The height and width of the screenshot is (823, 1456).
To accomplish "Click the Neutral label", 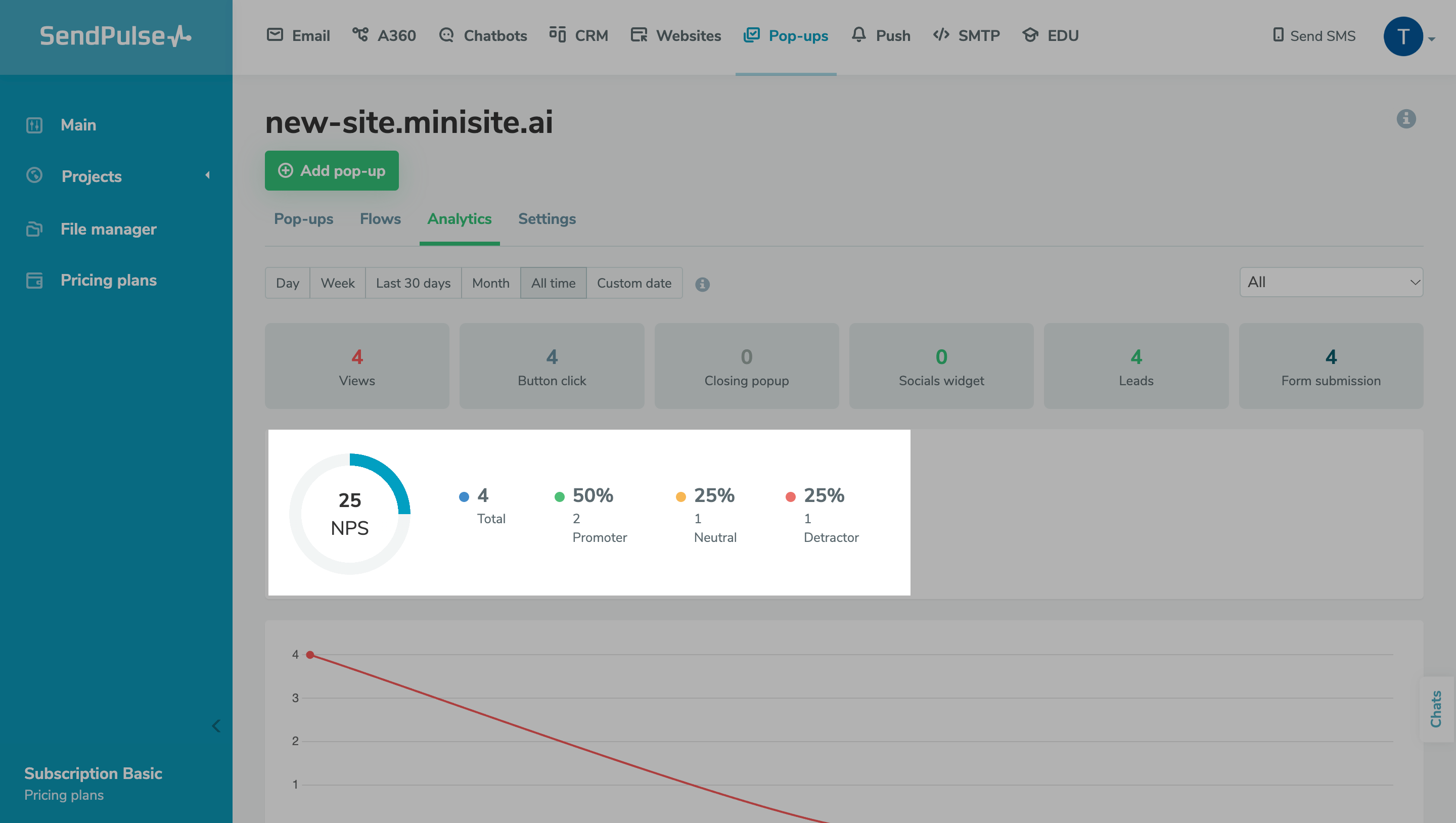I will [715, 537].
